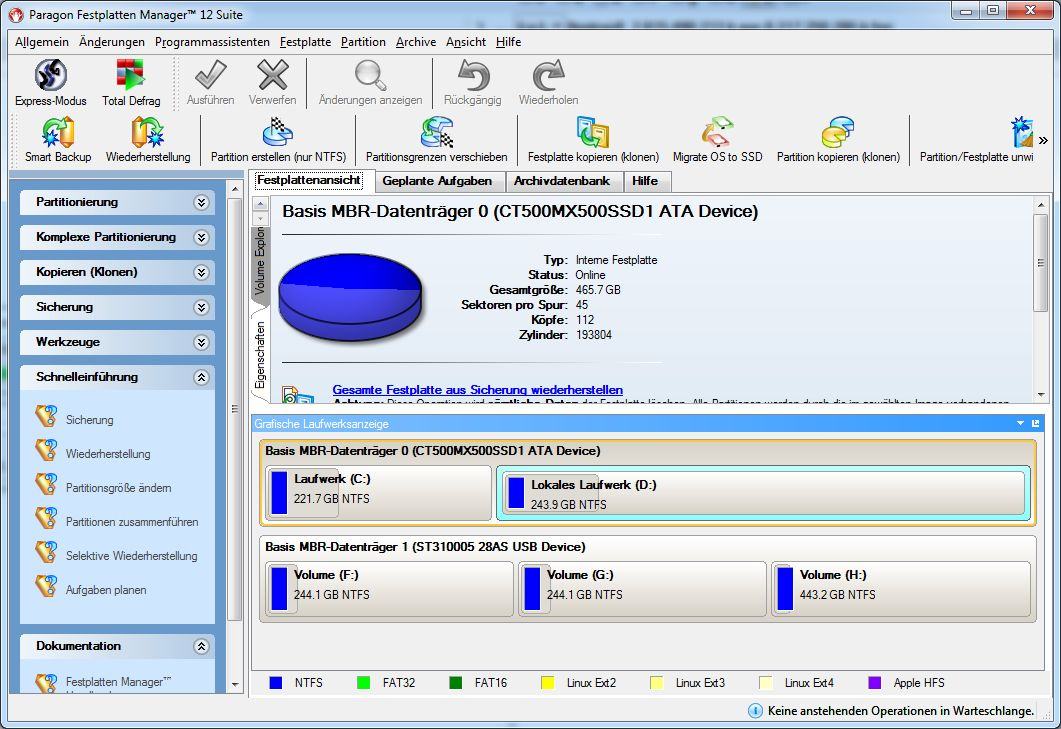This screenshot has width=1061, height=729.
Task: Open Änderungen anzeigen magnifier
Action: (371, 75)
